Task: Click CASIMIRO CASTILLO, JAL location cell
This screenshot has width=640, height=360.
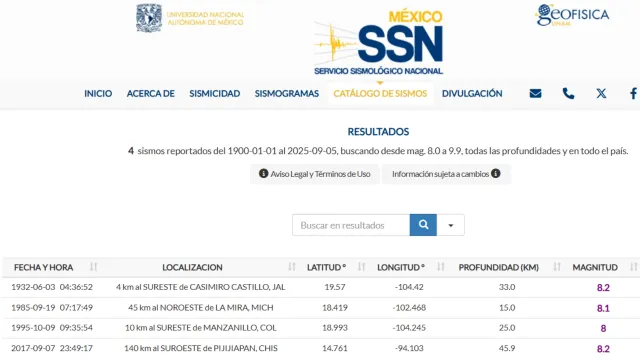Action: tap(200, 287)
